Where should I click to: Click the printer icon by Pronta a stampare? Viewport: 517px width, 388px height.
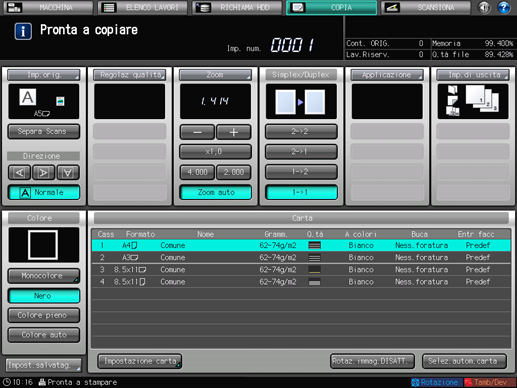pos(42,382)
